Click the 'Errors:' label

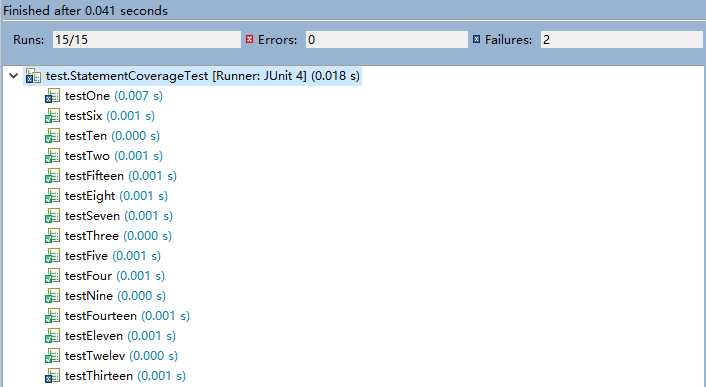point(277,40)
